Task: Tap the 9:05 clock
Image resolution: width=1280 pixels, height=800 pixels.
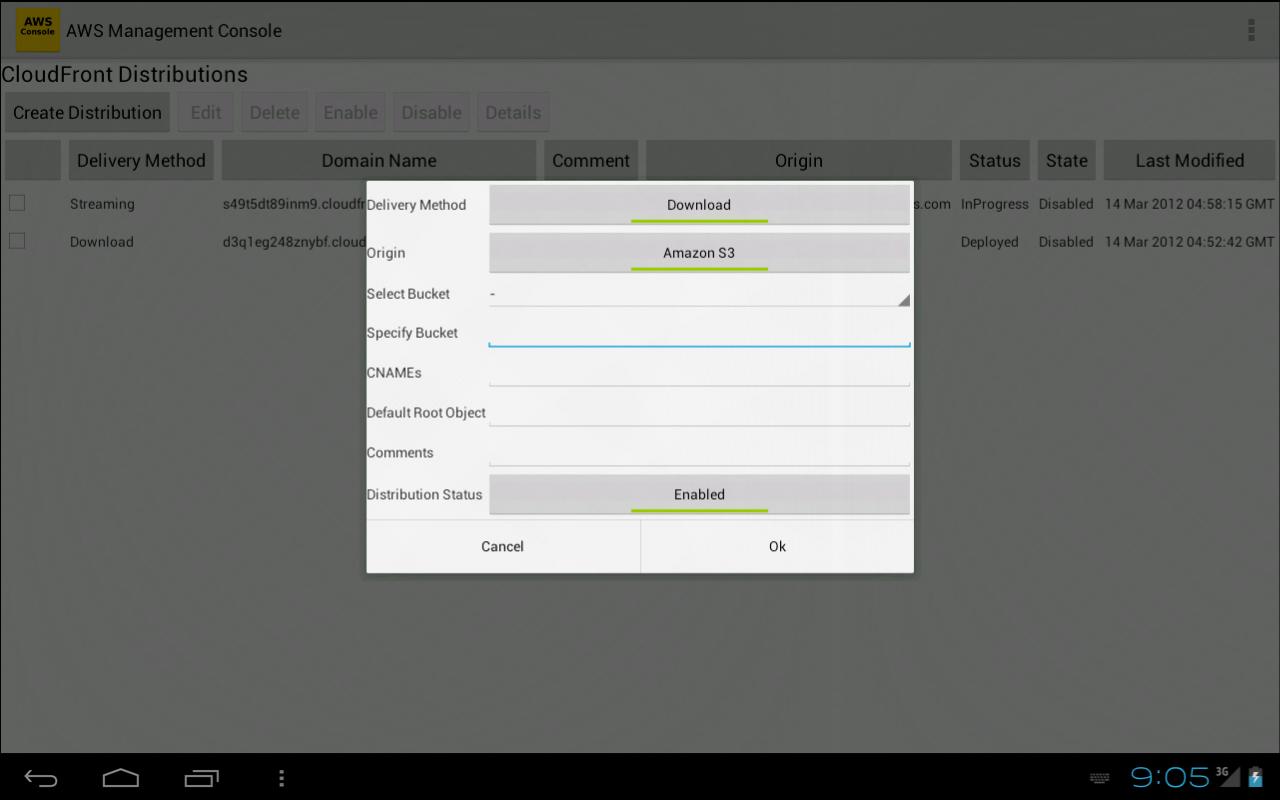Action: [1170, 777]
